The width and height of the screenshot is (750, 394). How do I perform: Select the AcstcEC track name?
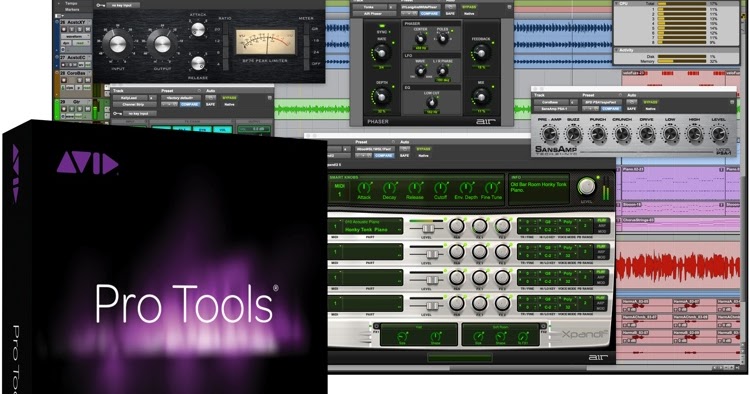tap(76, 57)
